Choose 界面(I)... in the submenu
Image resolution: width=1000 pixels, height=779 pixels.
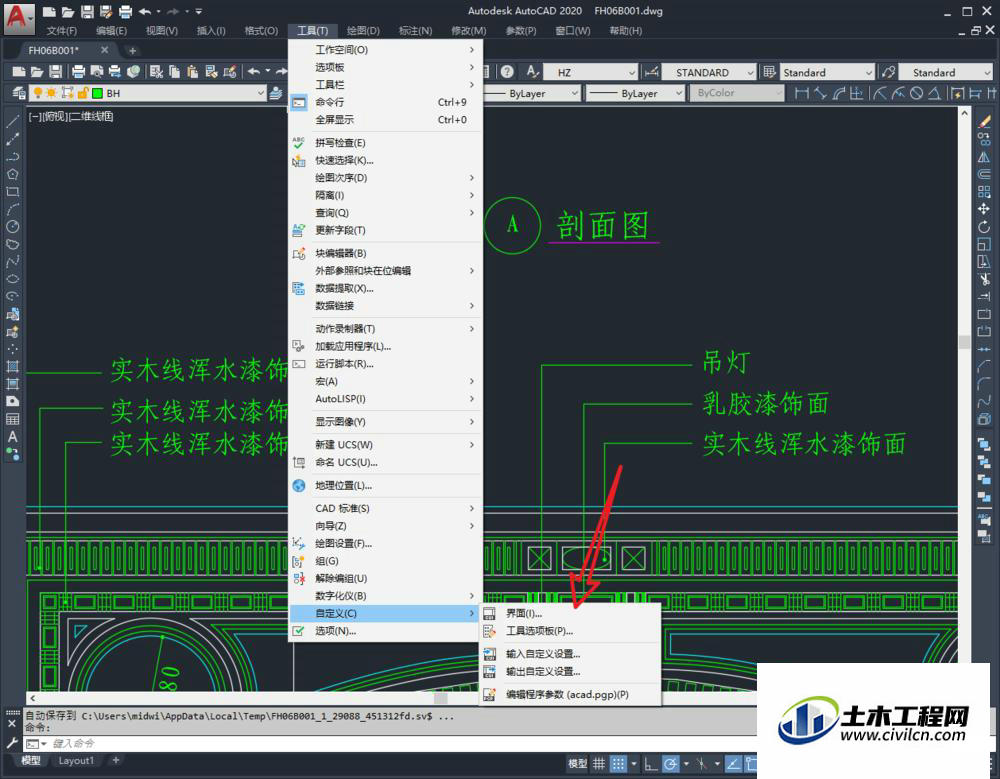coord(570,613)
